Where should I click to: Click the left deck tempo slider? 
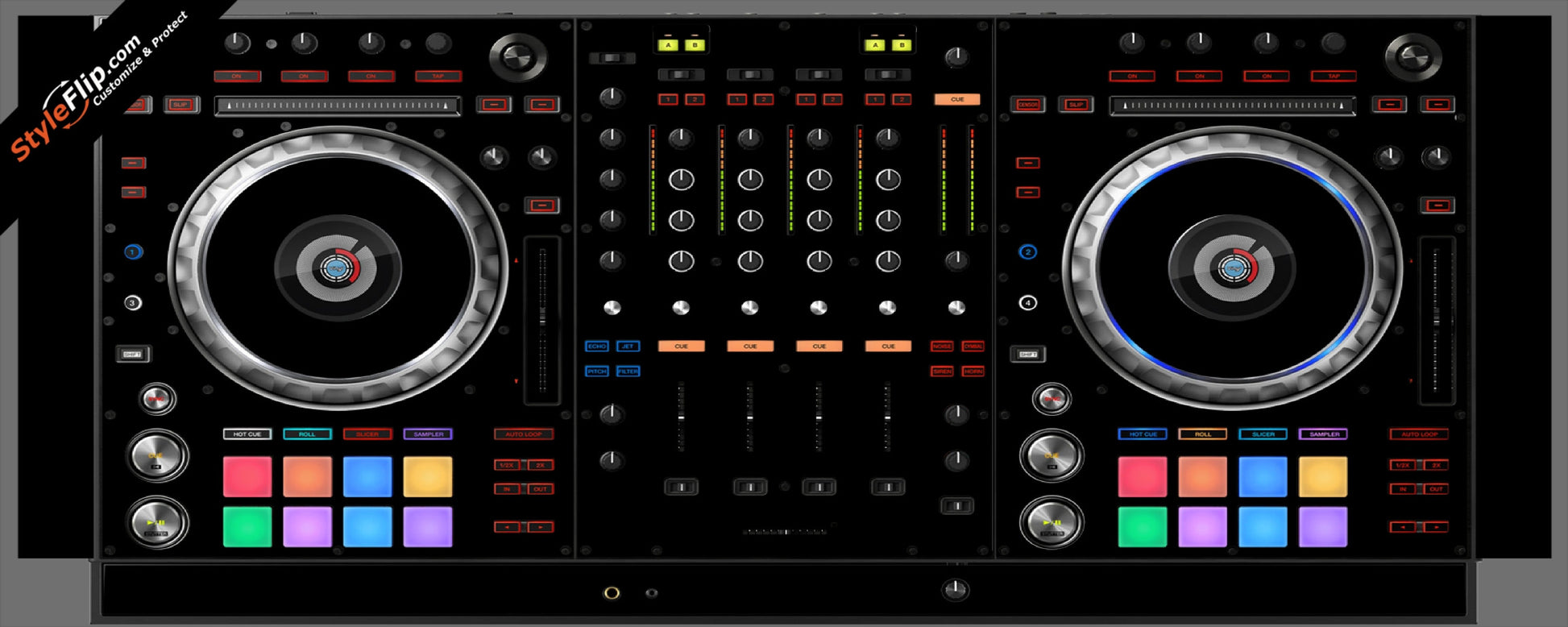(x=542, y=320)
